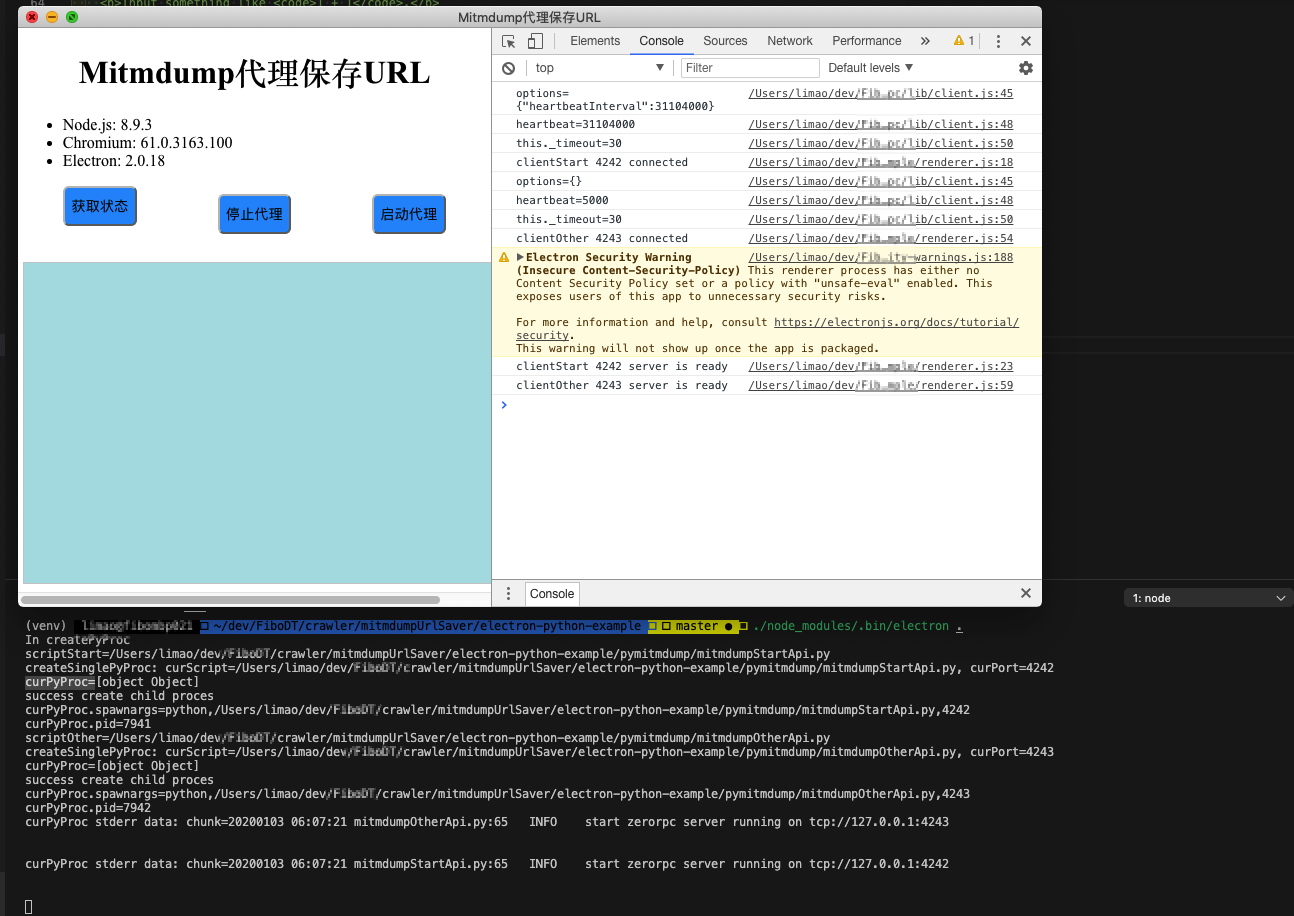Click 'Node.js: 8.9.3' list item
This screenshot has height=916, width=1294.
coord(107,125)
